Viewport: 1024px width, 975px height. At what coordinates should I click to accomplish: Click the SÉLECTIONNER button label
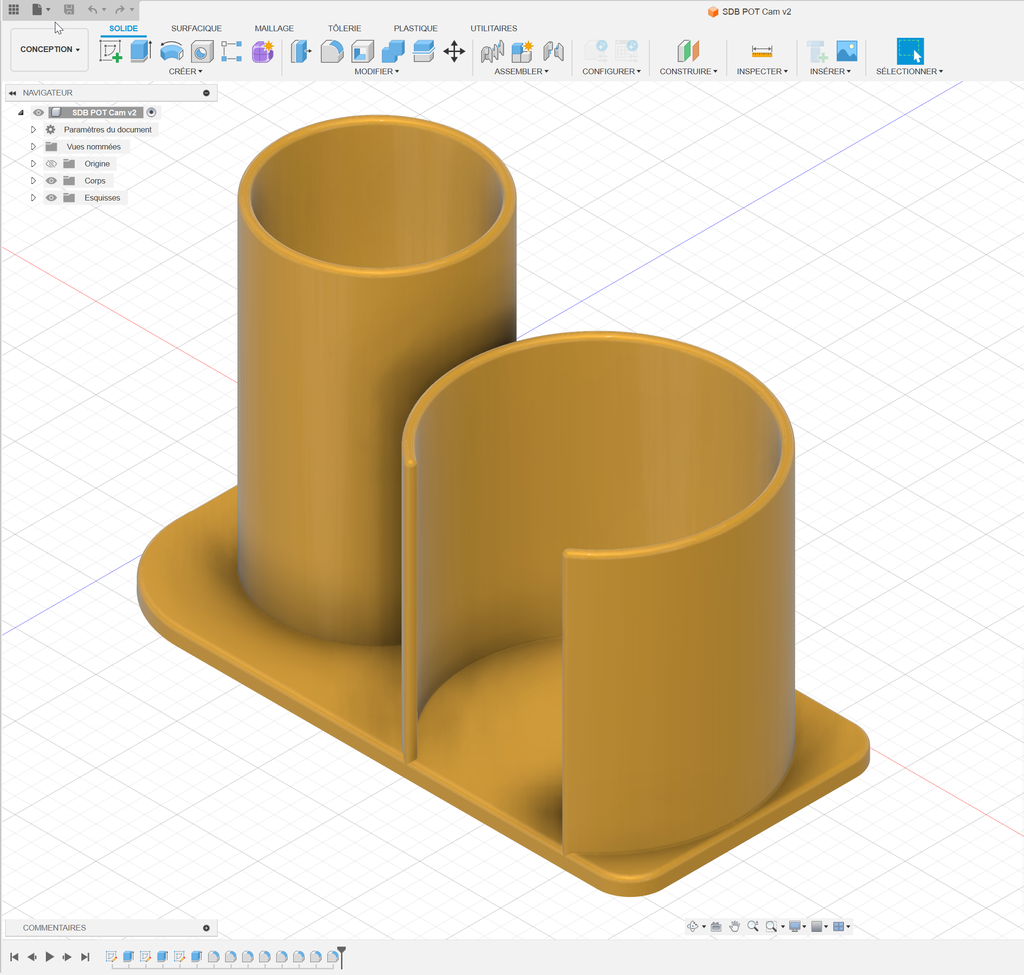pyautogui.click(x=909, y=71)
